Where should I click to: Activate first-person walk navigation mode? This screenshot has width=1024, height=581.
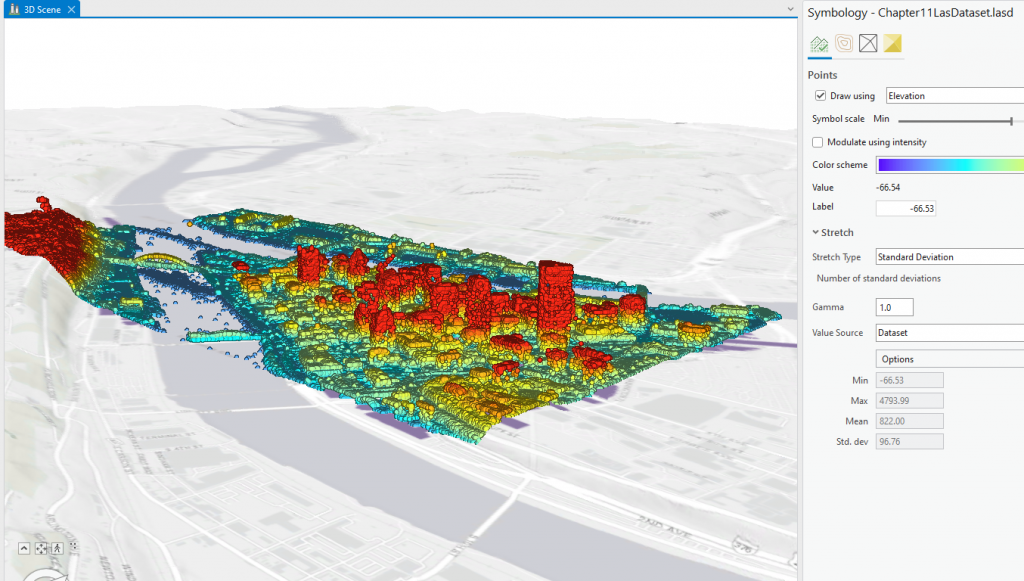(x=57, y=548)
